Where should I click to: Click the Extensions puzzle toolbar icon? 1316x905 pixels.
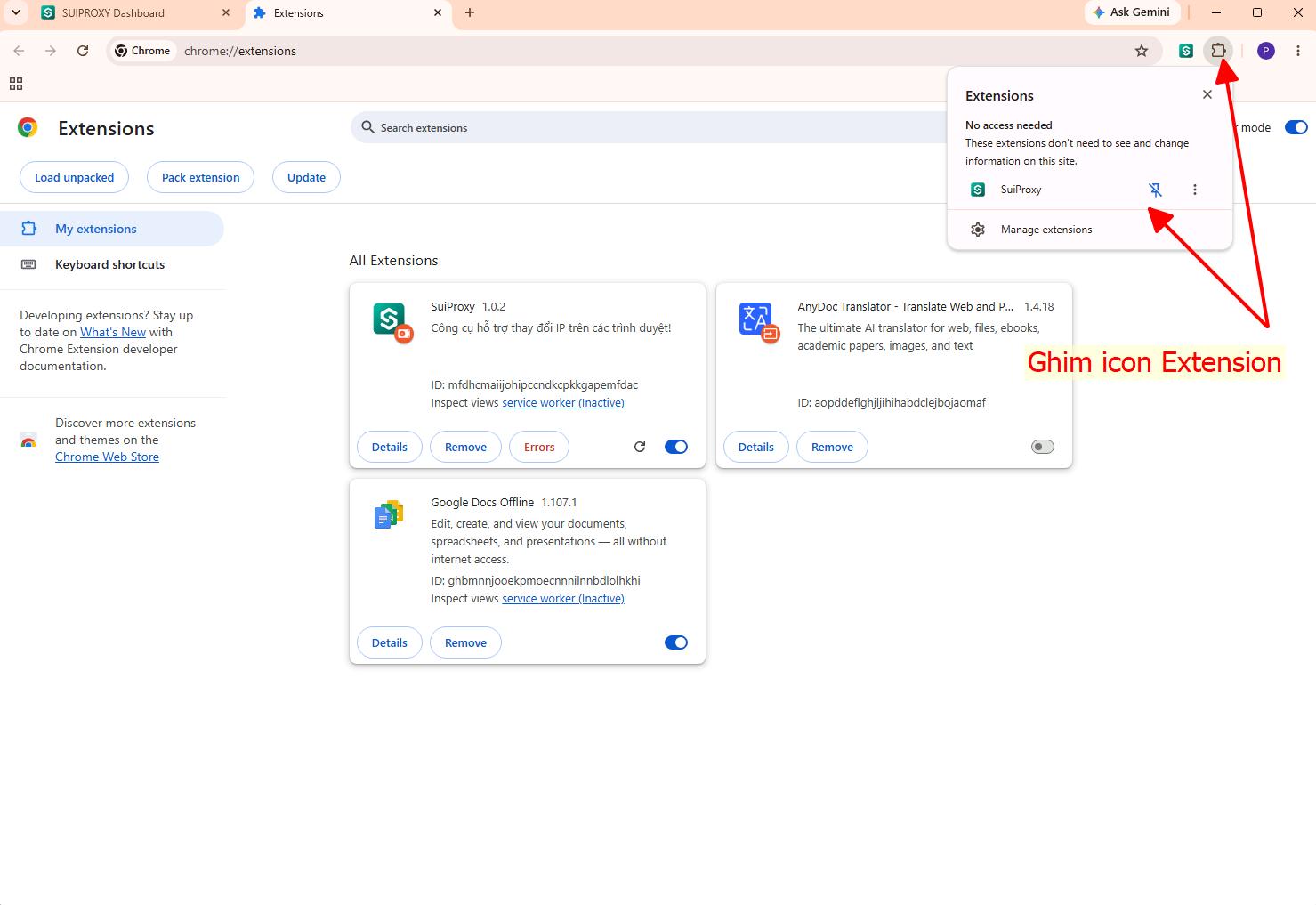[1218, 51]
